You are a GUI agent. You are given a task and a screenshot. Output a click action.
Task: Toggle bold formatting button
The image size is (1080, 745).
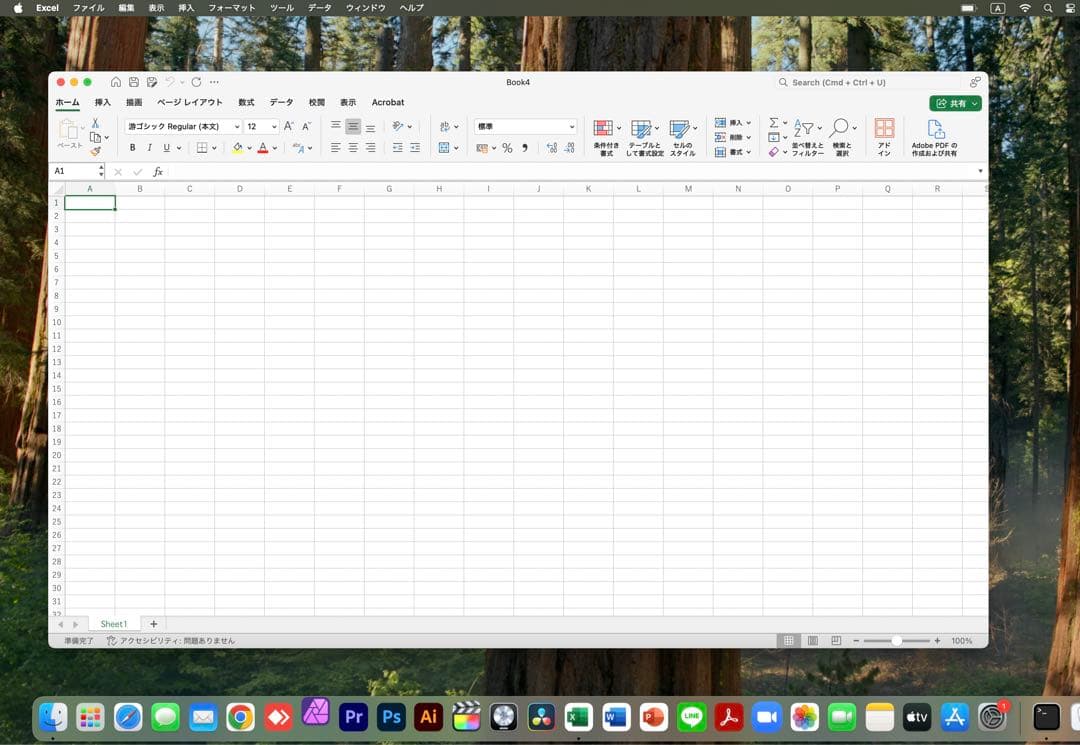click(x=132, y=148)
